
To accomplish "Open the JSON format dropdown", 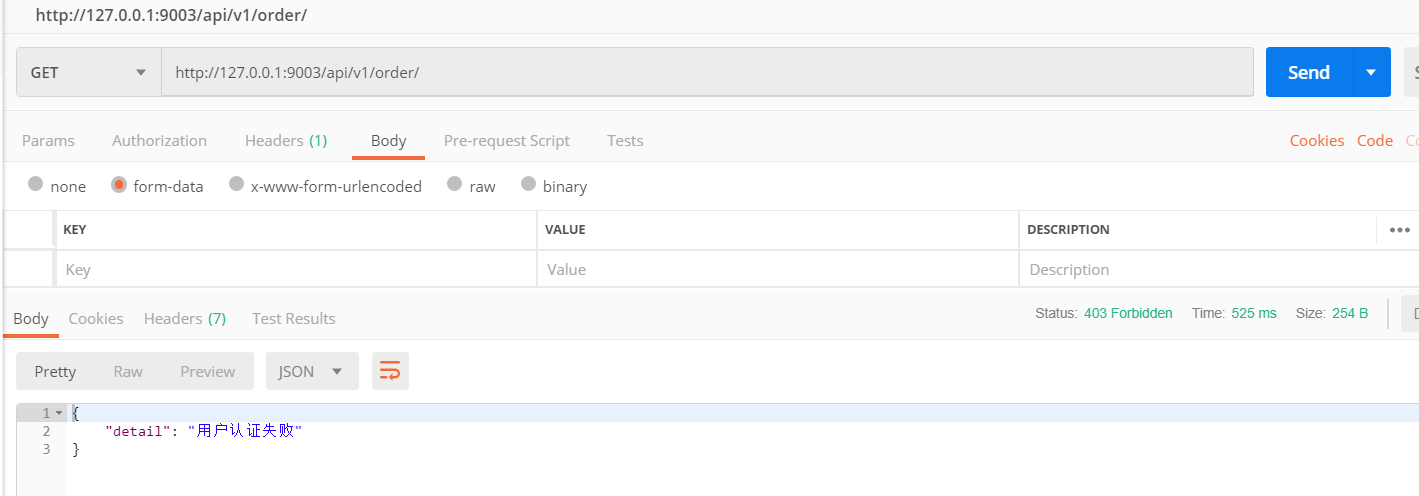I will click(x=312, y=371).
